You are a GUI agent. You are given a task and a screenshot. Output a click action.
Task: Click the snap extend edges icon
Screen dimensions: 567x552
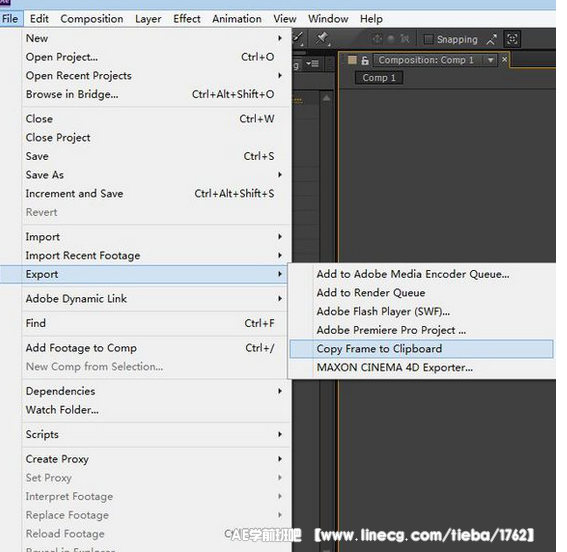click(491, 39)
